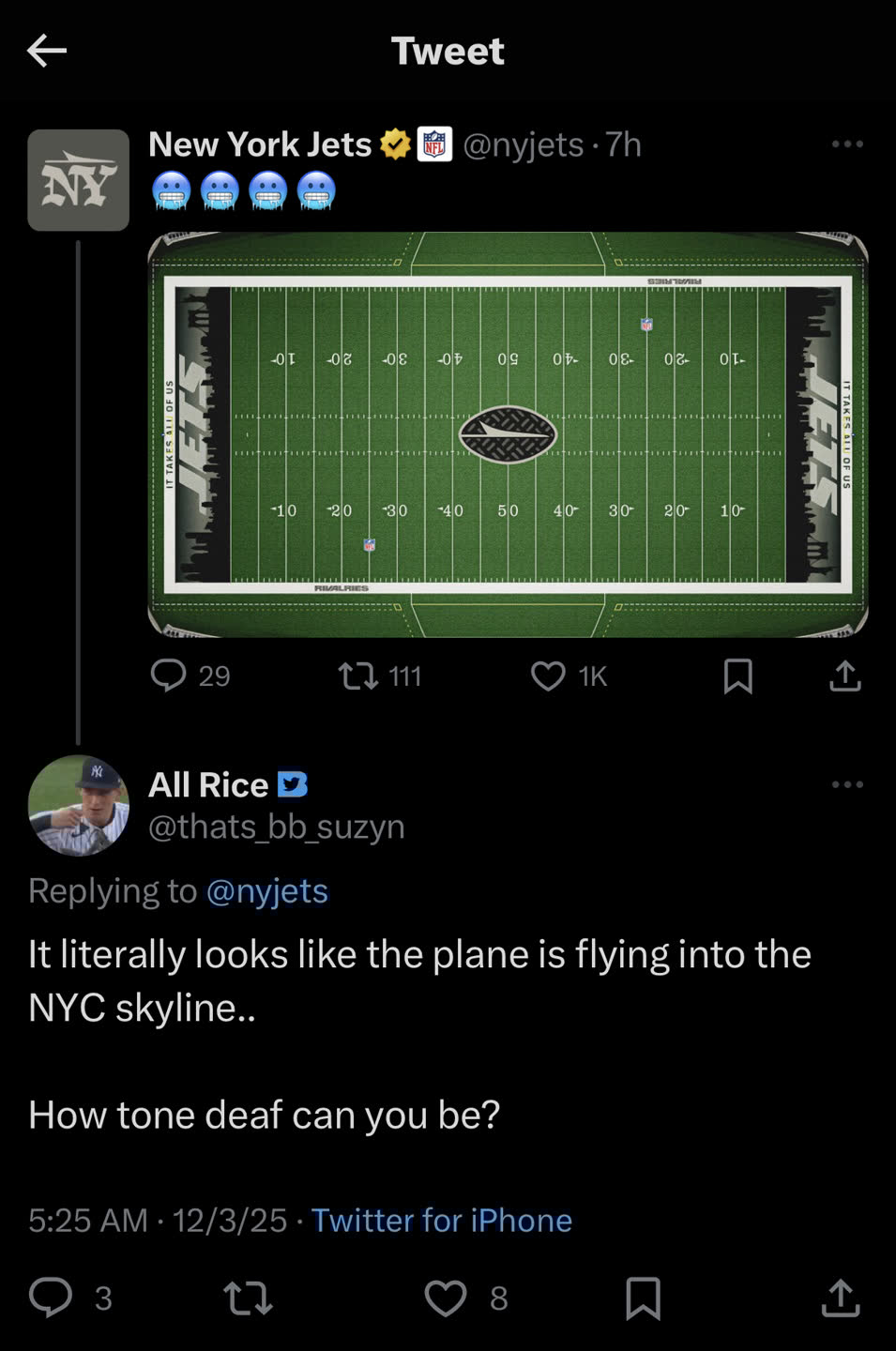Reply to the New York Jets tweet

(x=170, y=675)
